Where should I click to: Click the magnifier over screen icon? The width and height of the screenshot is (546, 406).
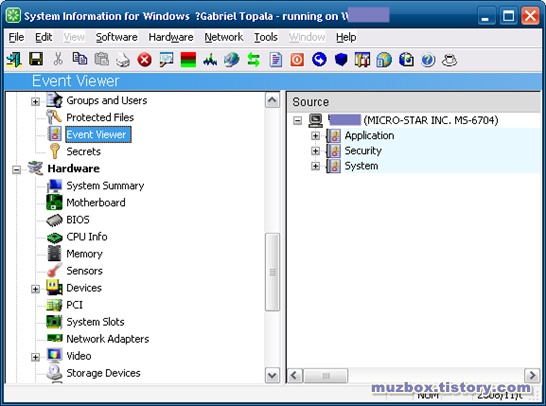pos(166,60)
